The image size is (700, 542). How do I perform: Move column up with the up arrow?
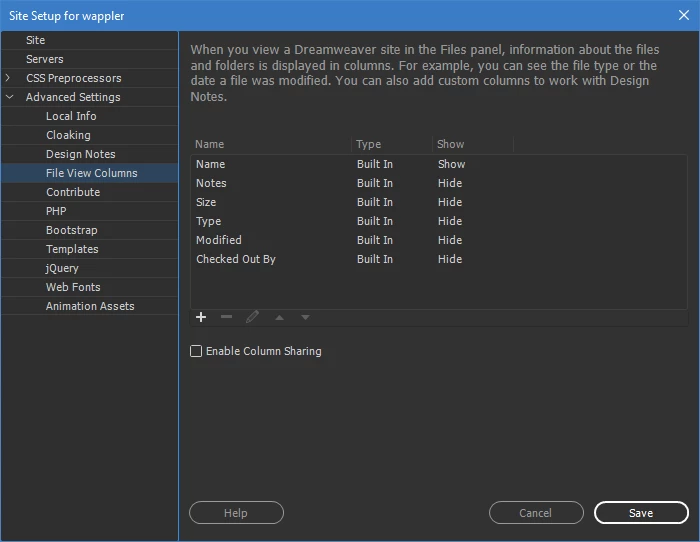click(x=279, y=317)
